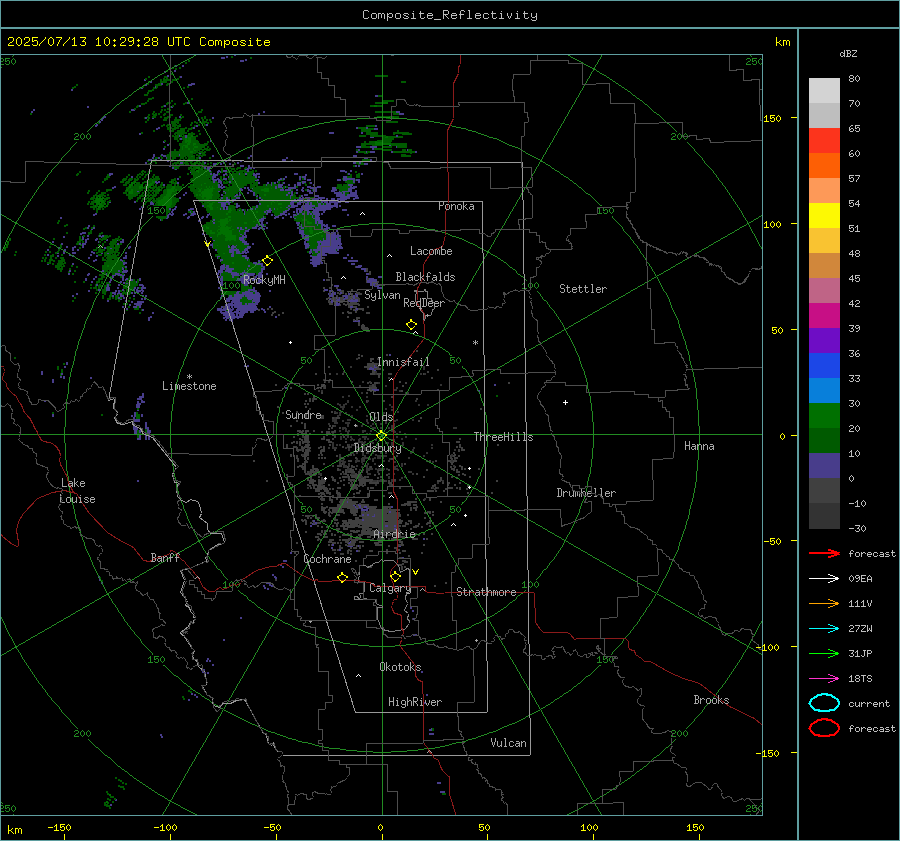Select the Innisfail city label
Screen dimensions: 900x841
tap(403, 362)
